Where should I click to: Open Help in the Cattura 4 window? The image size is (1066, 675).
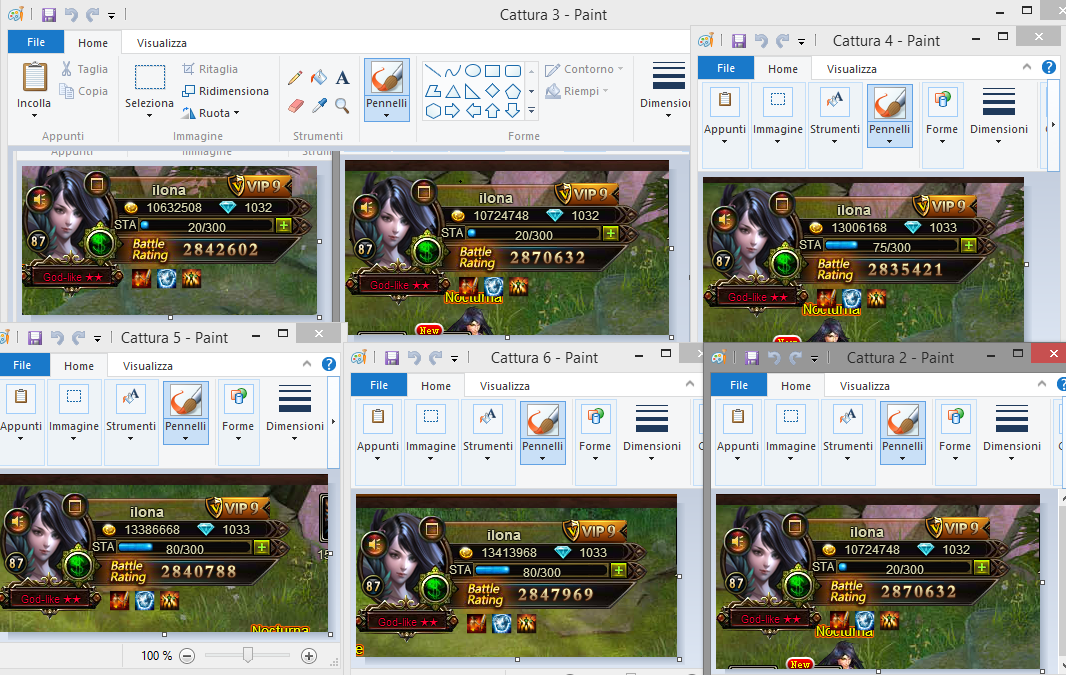[x=1049, y=68]
